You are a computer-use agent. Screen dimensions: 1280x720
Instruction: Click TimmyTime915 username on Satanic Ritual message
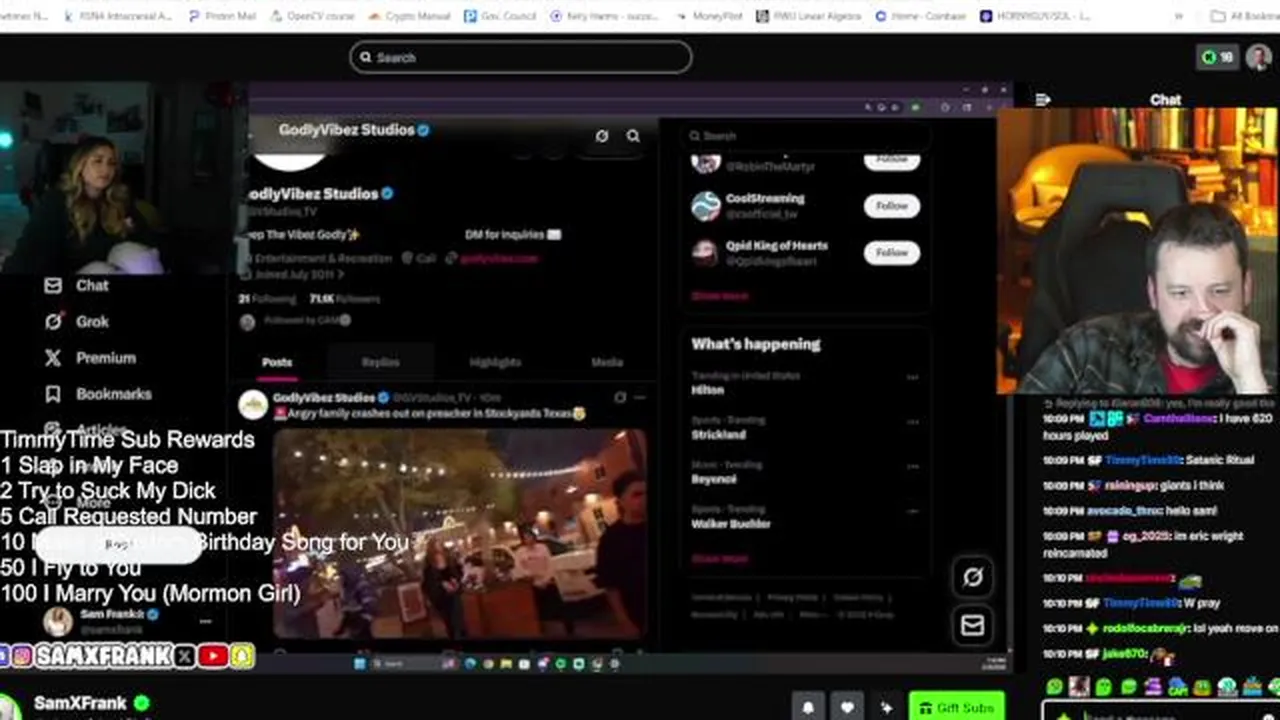(x=1143, y=460)
